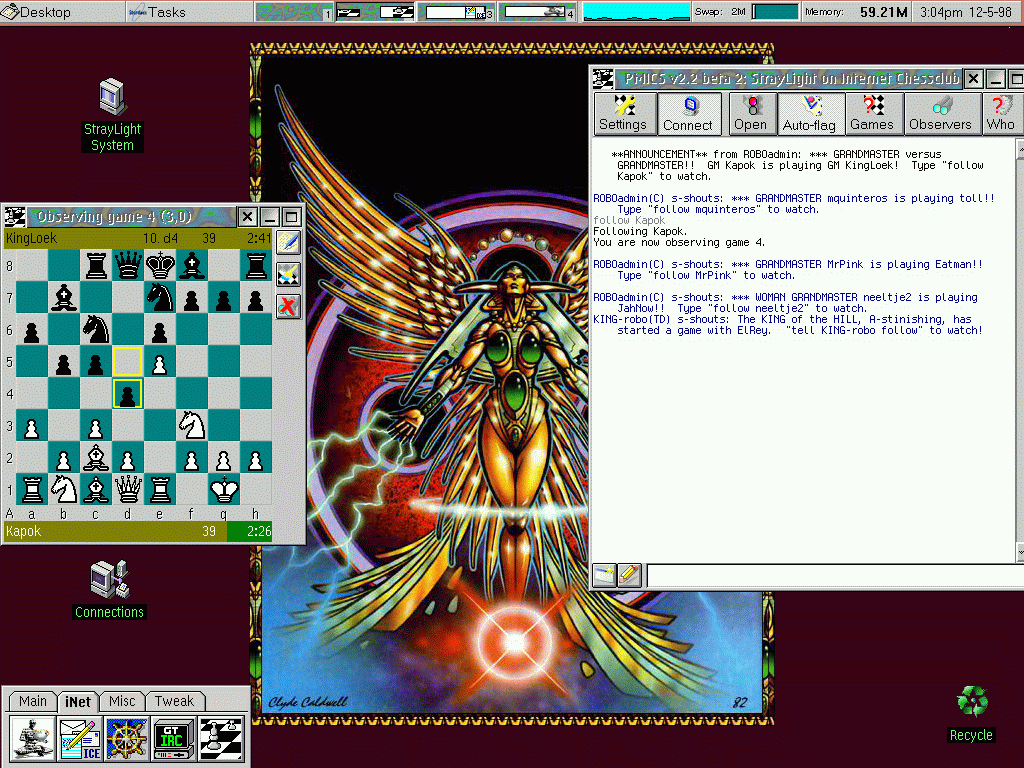Select the iNet tab
This screenshot has height=768, width=1024.
(78, 701)
